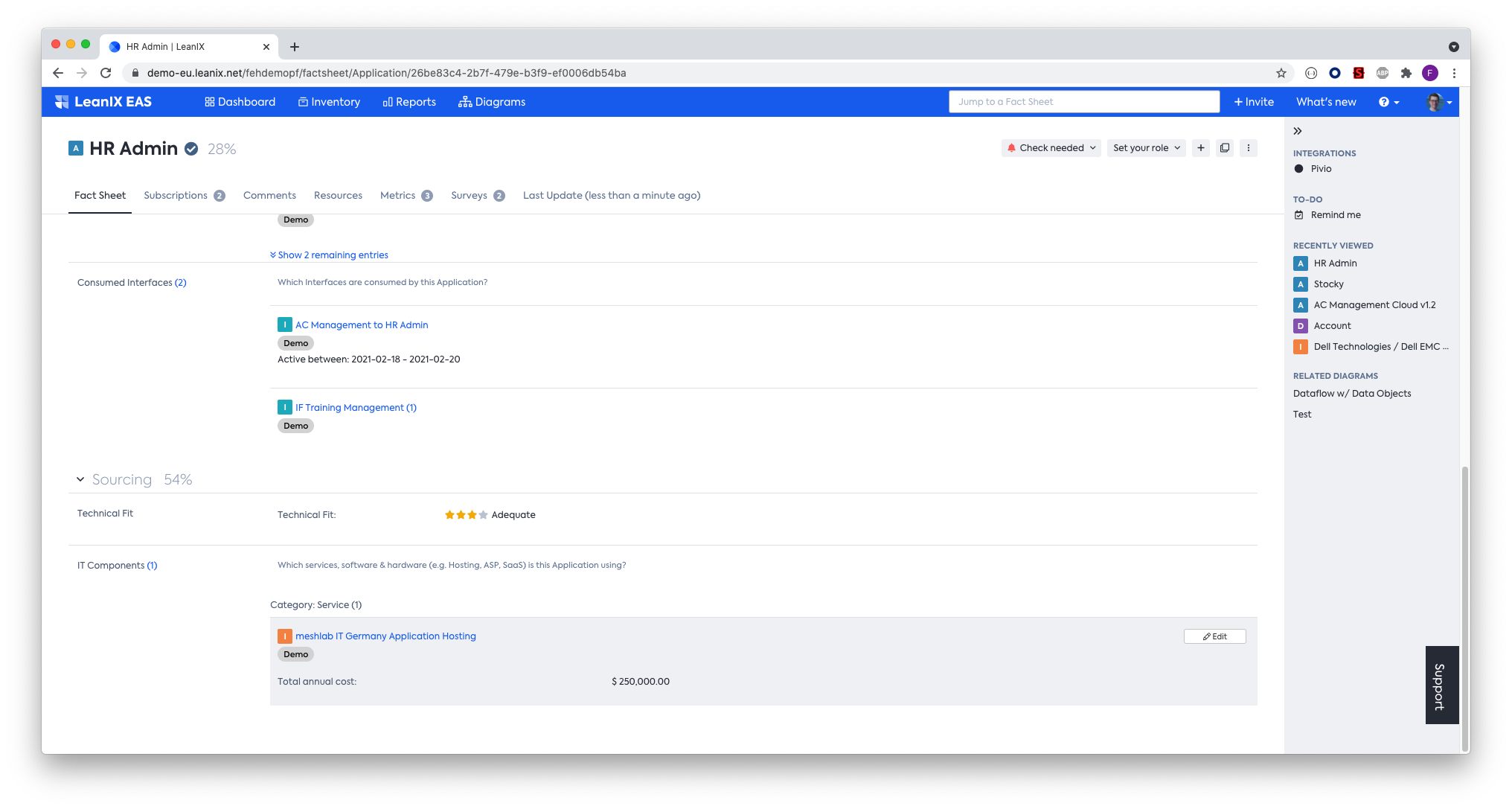Screen dimensions: 1512x809
Task: Open AC Management to HR Admin link
Action: (362, 325)
